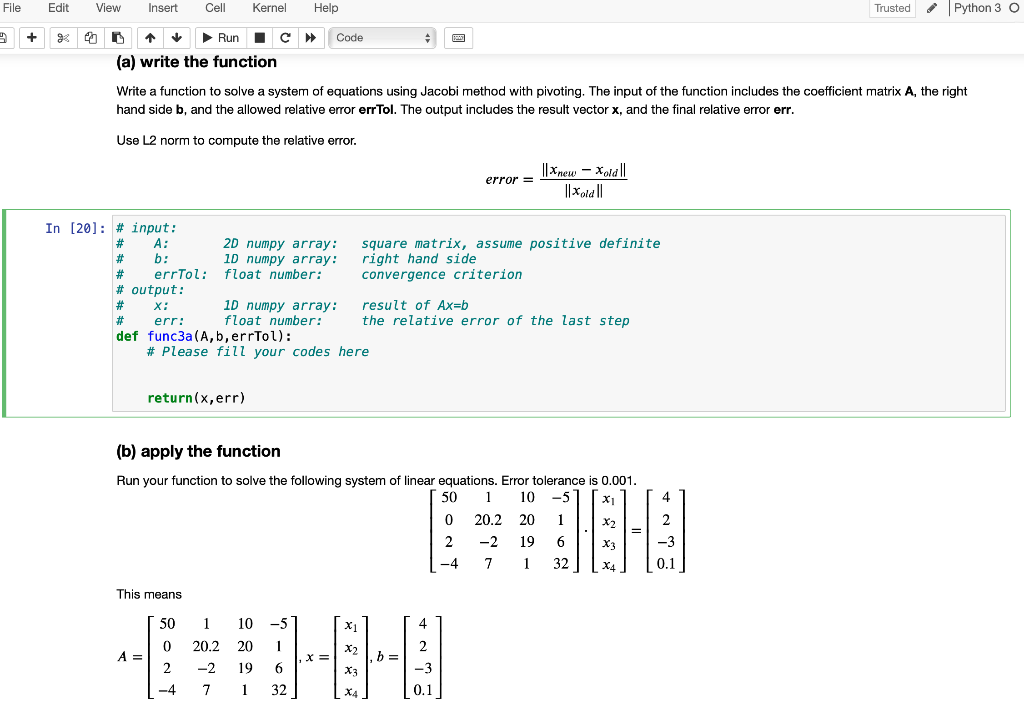Viewport: 1024px width, 715px height.
Task: Open the Help menu
Action: click(326, 8)
